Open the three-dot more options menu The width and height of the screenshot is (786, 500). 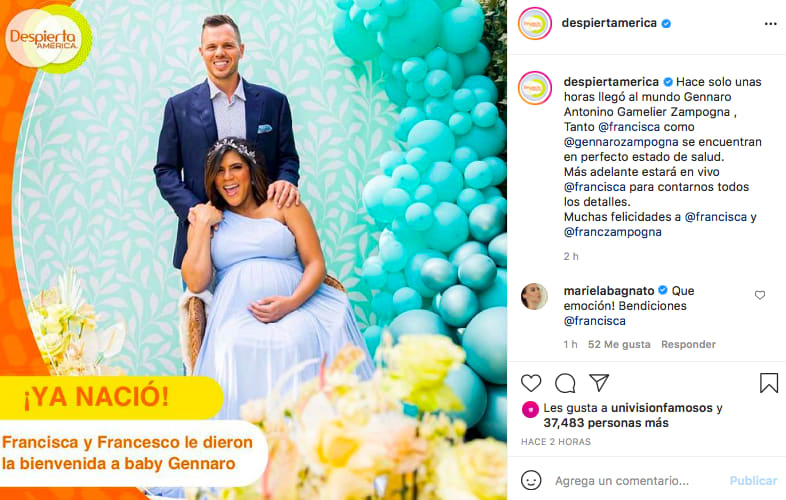[x=770, y=24]
